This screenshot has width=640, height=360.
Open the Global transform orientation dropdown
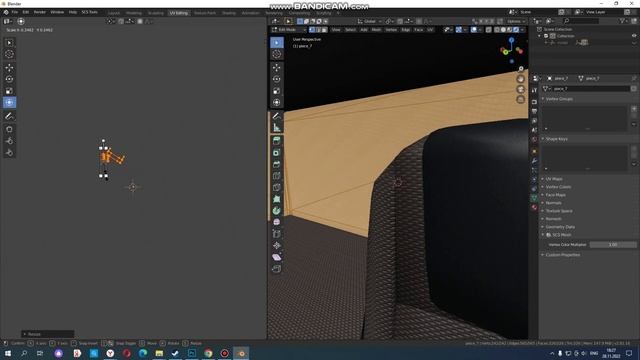(369, 21)
